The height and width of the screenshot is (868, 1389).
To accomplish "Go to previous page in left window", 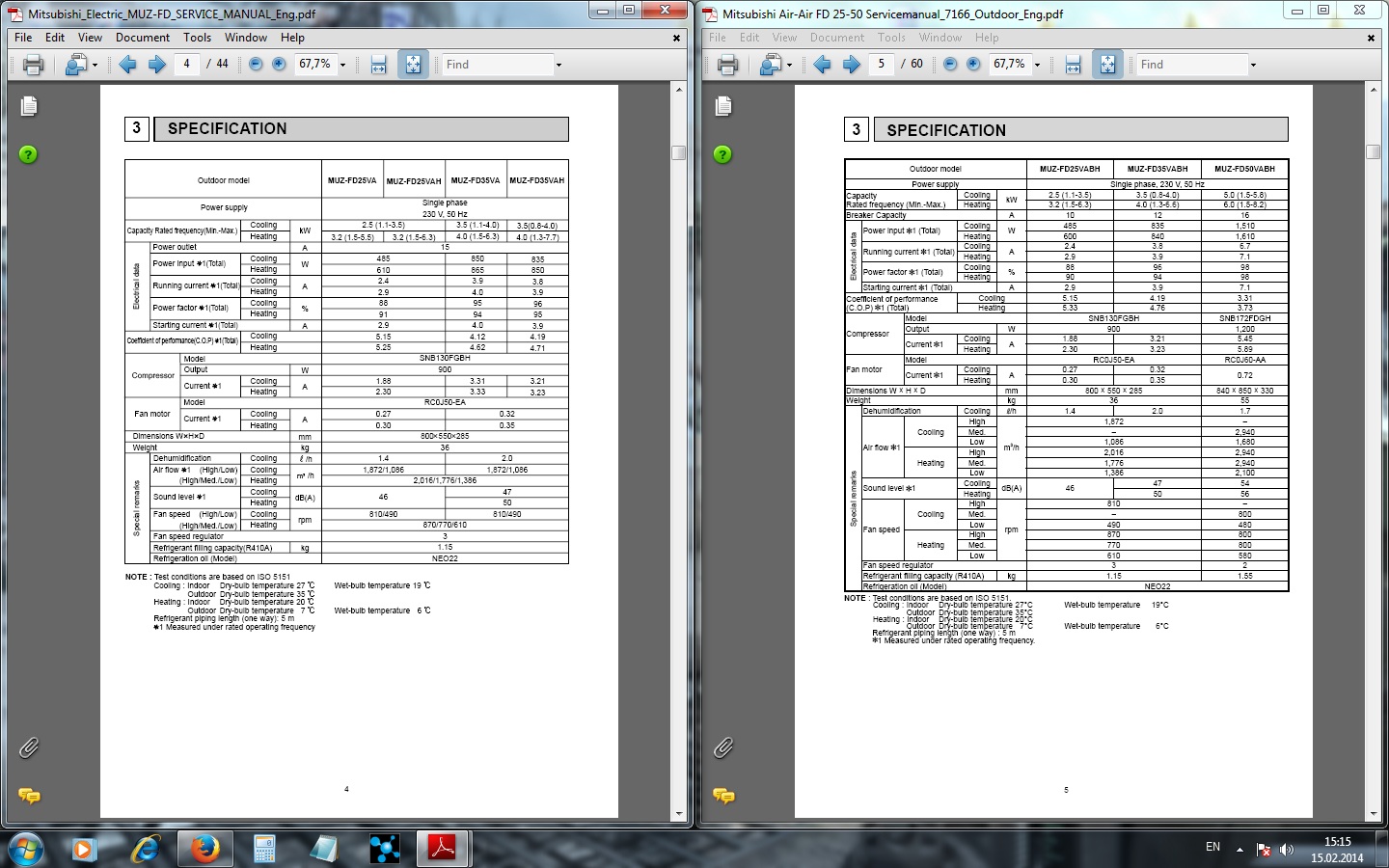I will [x=127, y=65].
